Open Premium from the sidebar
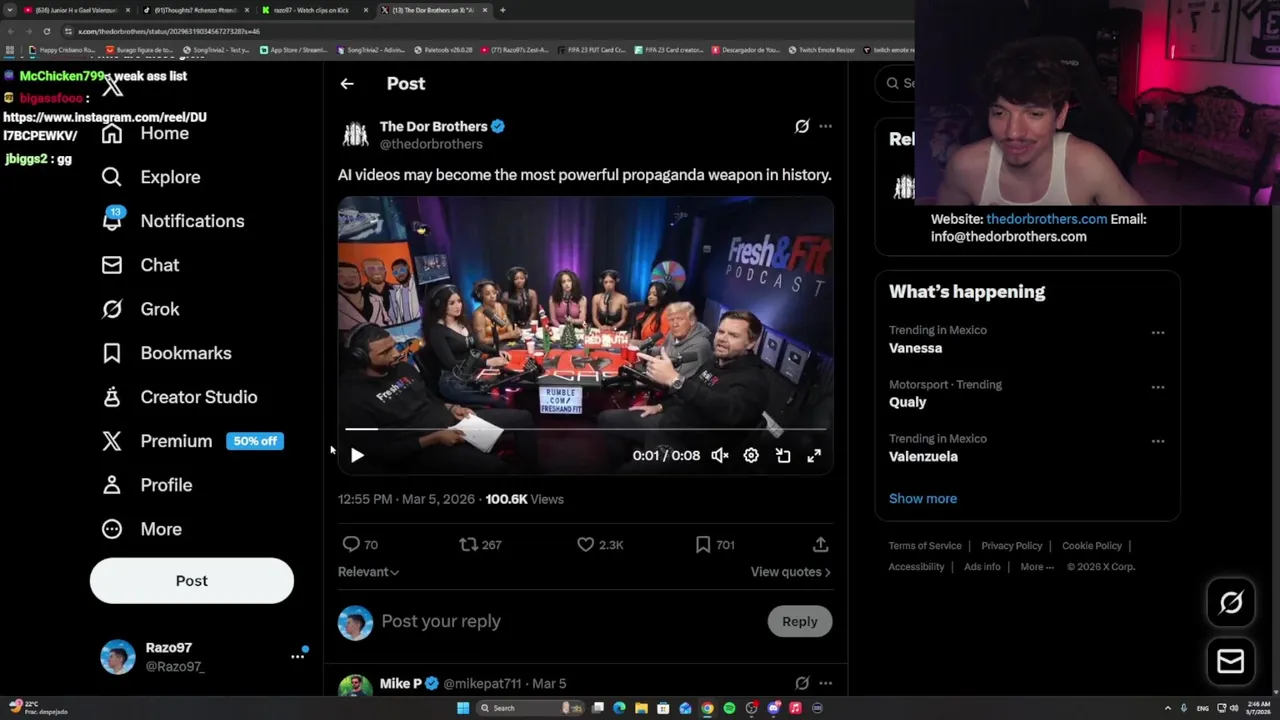Screen dimensions: 1280x720 (192, 441)
